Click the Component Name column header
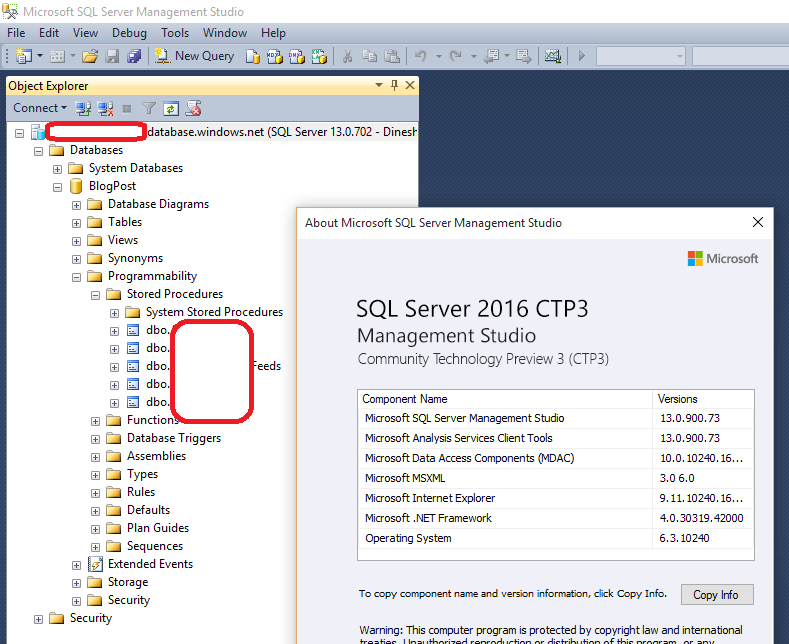This screenshot has width=789, height=644. pyautogui.click(x=505, y=399)
